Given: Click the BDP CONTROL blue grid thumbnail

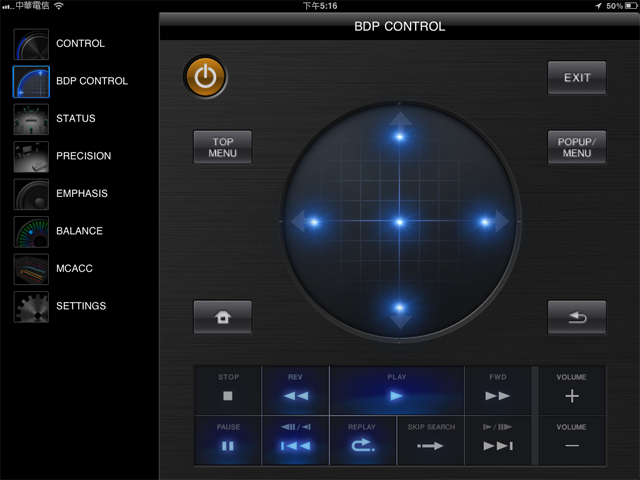Looking at the screenshot, I should (31, 82).
